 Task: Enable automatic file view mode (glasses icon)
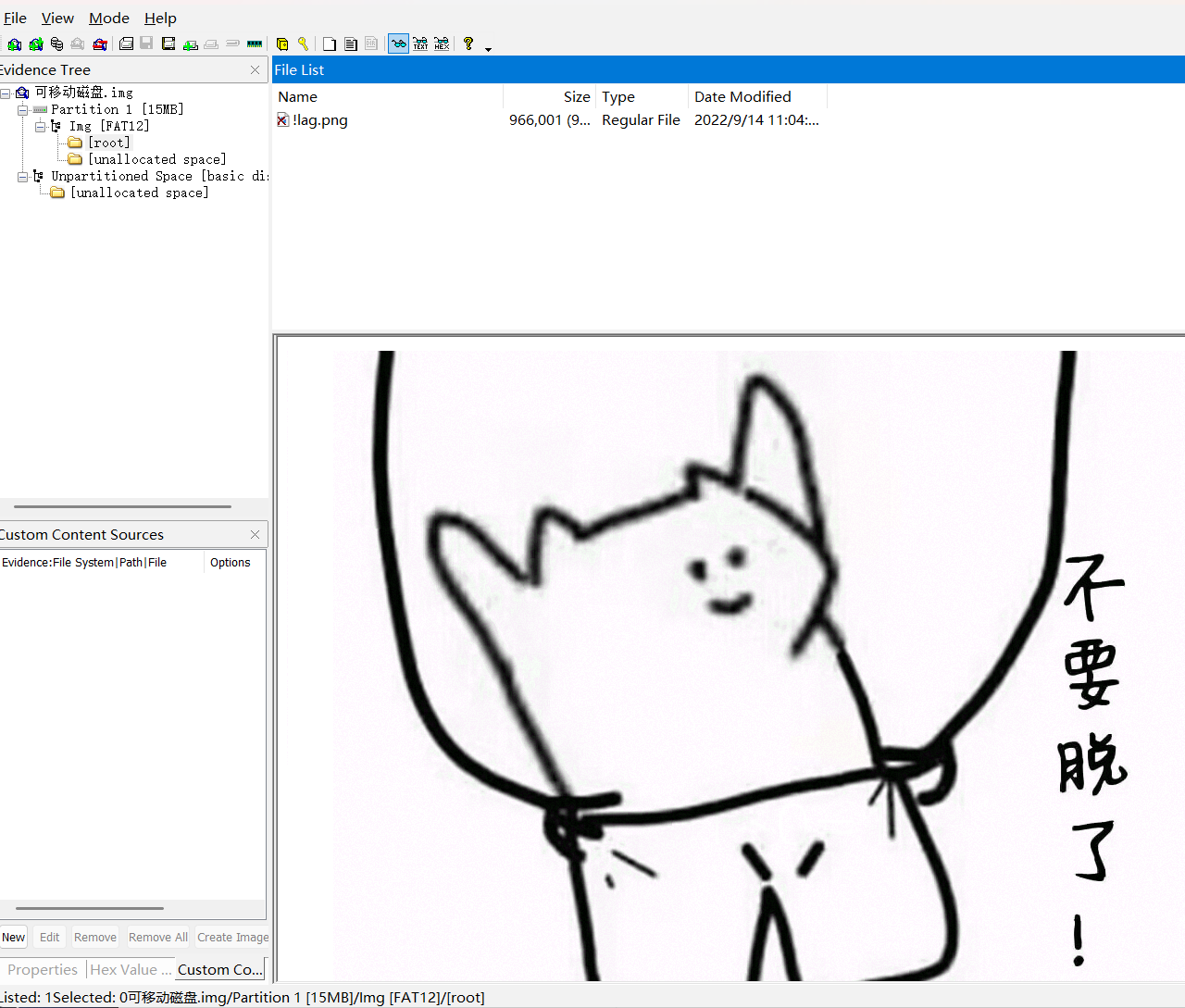(398, 44)
